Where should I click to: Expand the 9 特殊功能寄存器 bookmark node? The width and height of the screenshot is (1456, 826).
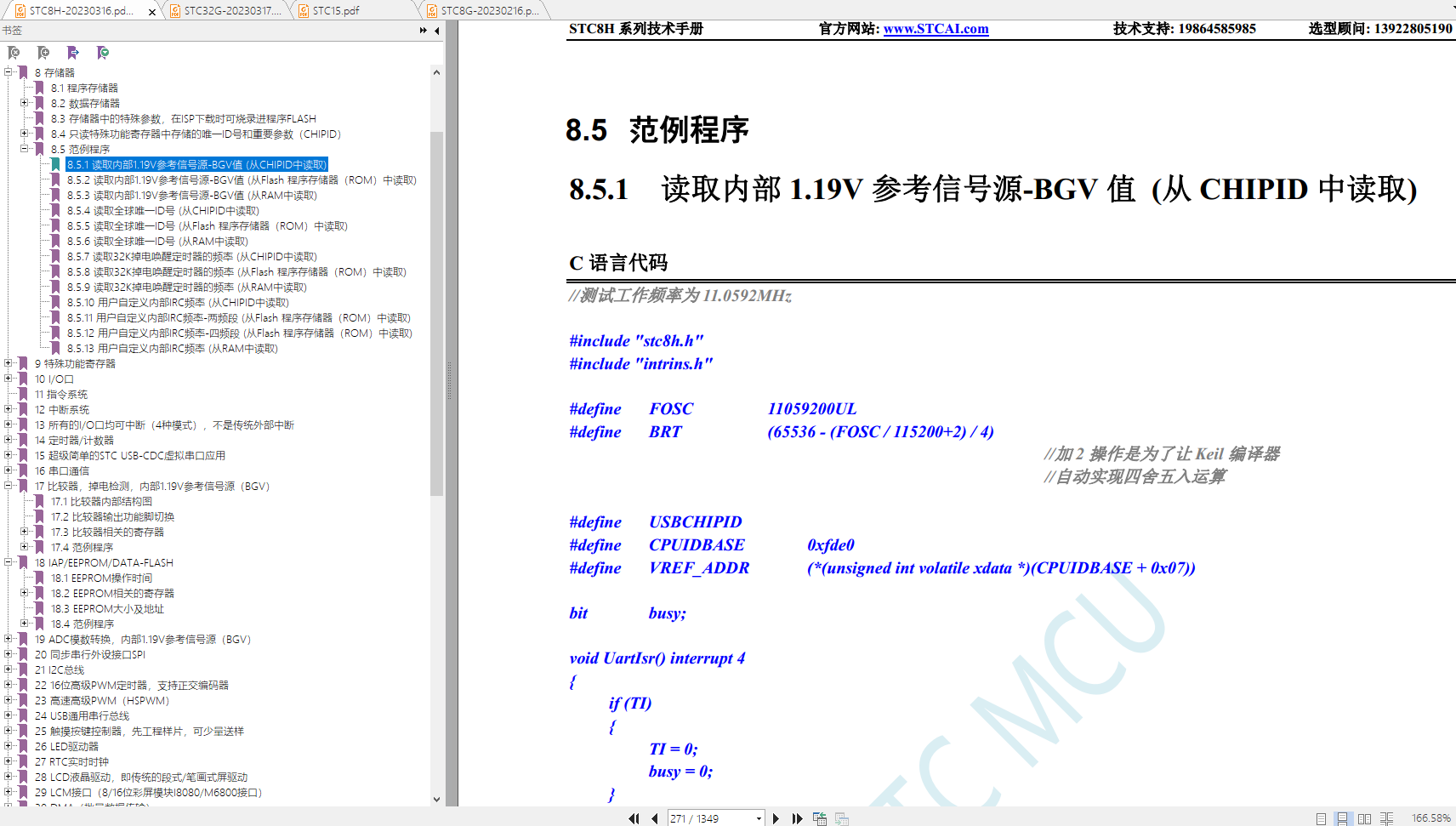click(9, 363)
